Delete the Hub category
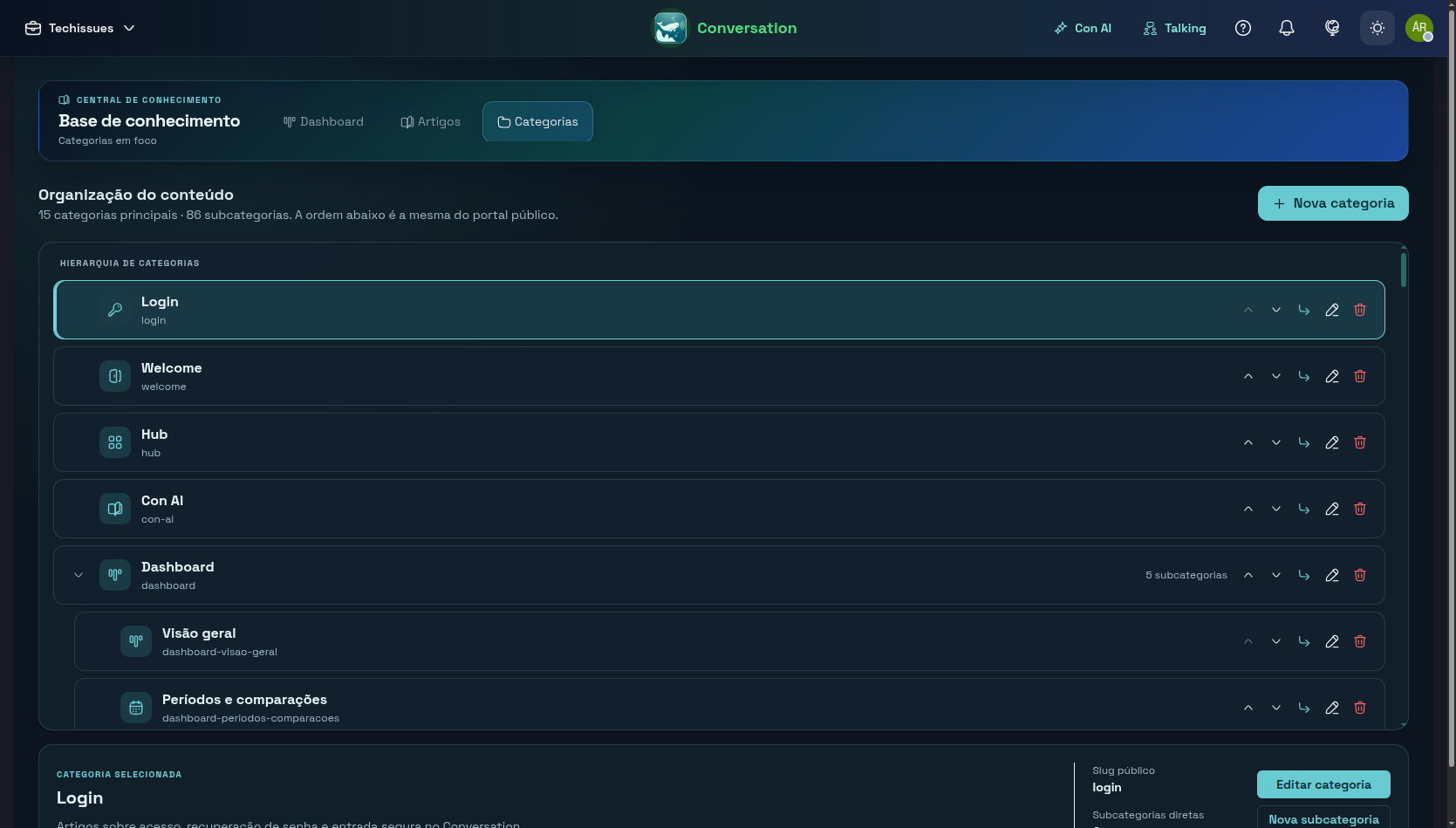 click(1360, 442)
